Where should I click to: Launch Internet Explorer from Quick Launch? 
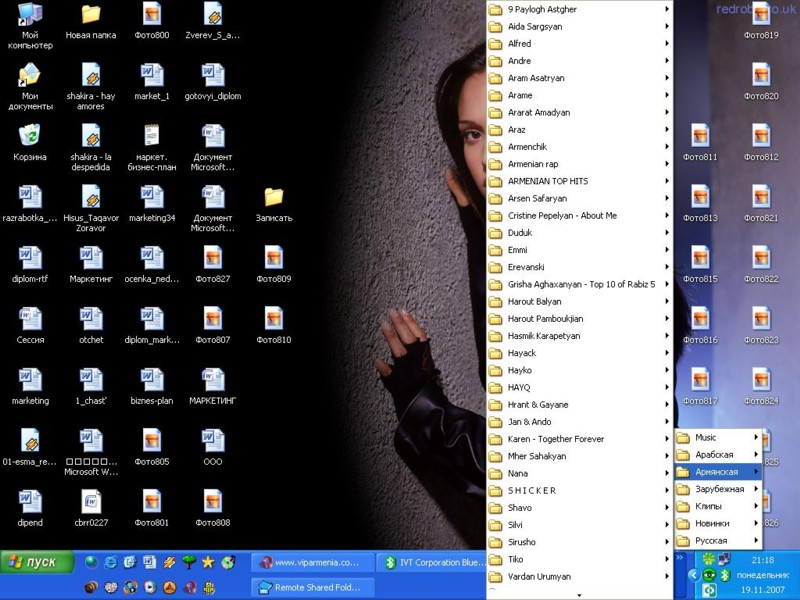tap(111, 563)
